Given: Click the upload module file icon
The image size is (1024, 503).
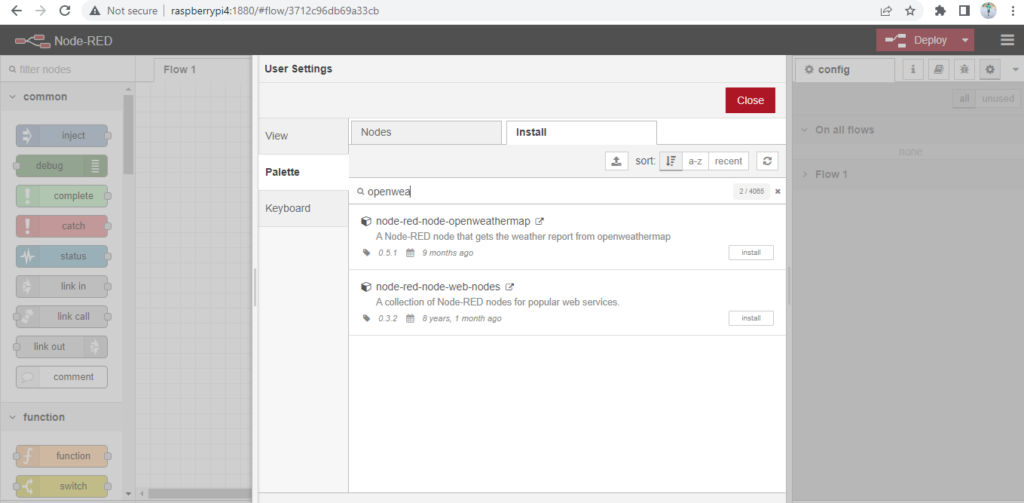Looking at the screenshot, I should pos(616,161).
